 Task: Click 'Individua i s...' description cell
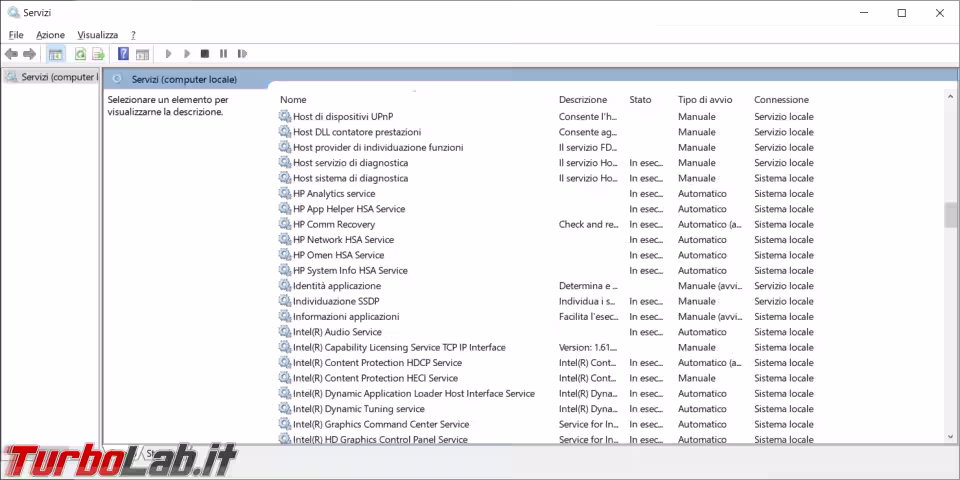coord(588,301)
